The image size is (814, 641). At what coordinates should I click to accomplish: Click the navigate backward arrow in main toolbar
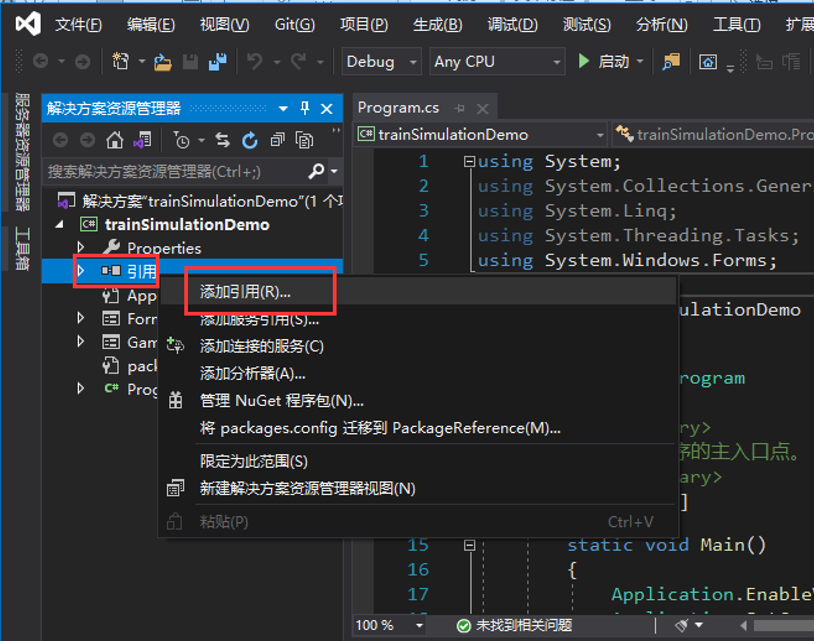point(40,62)
